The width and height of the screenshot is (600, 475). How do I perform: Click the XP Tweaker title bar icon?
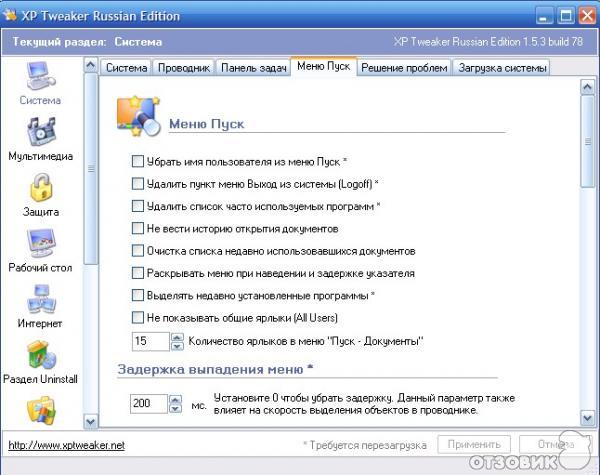click(x=10, y=15)
